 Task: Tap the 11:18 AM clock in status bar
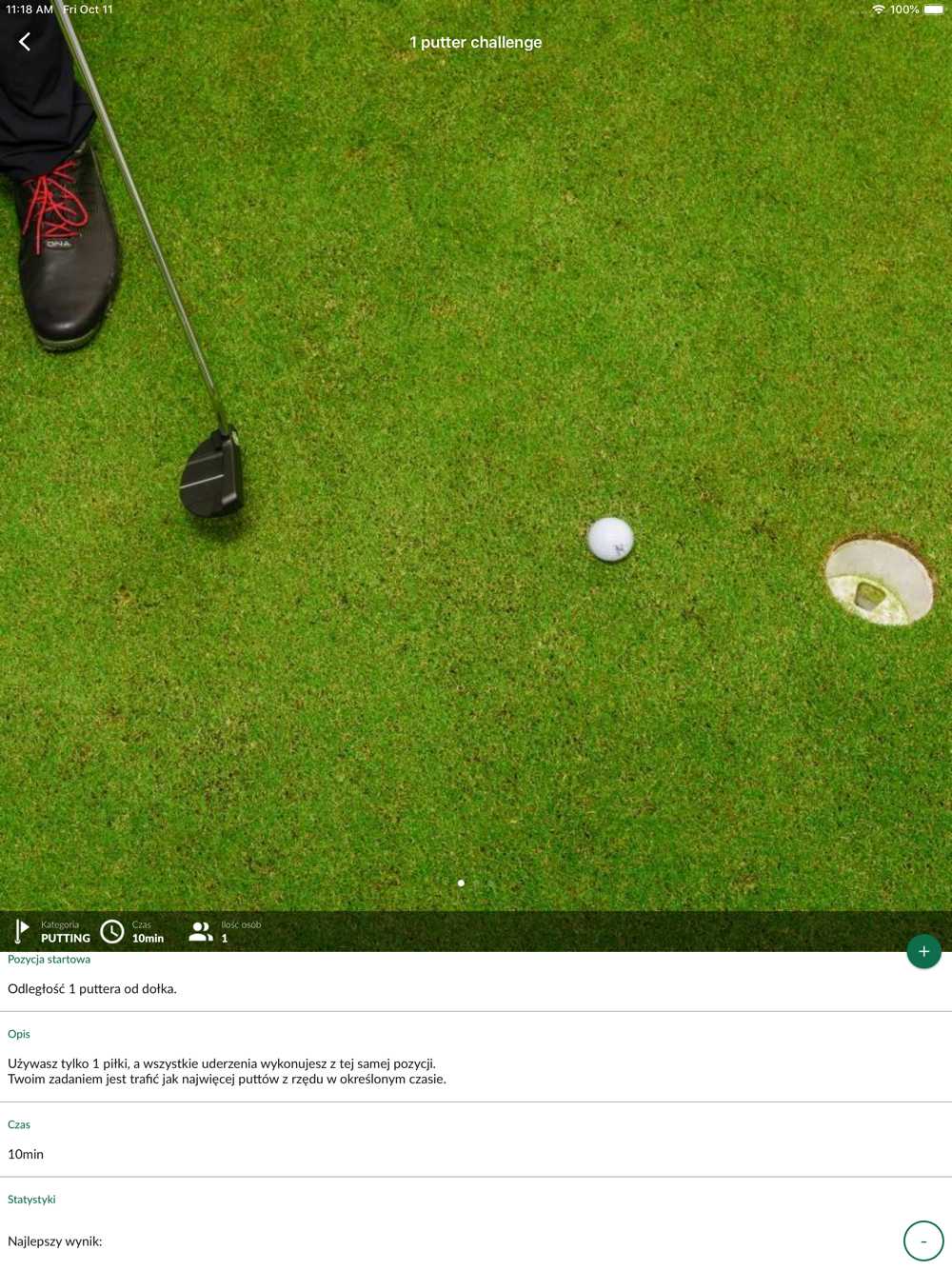pyautogui.click(x=30, y=10)
